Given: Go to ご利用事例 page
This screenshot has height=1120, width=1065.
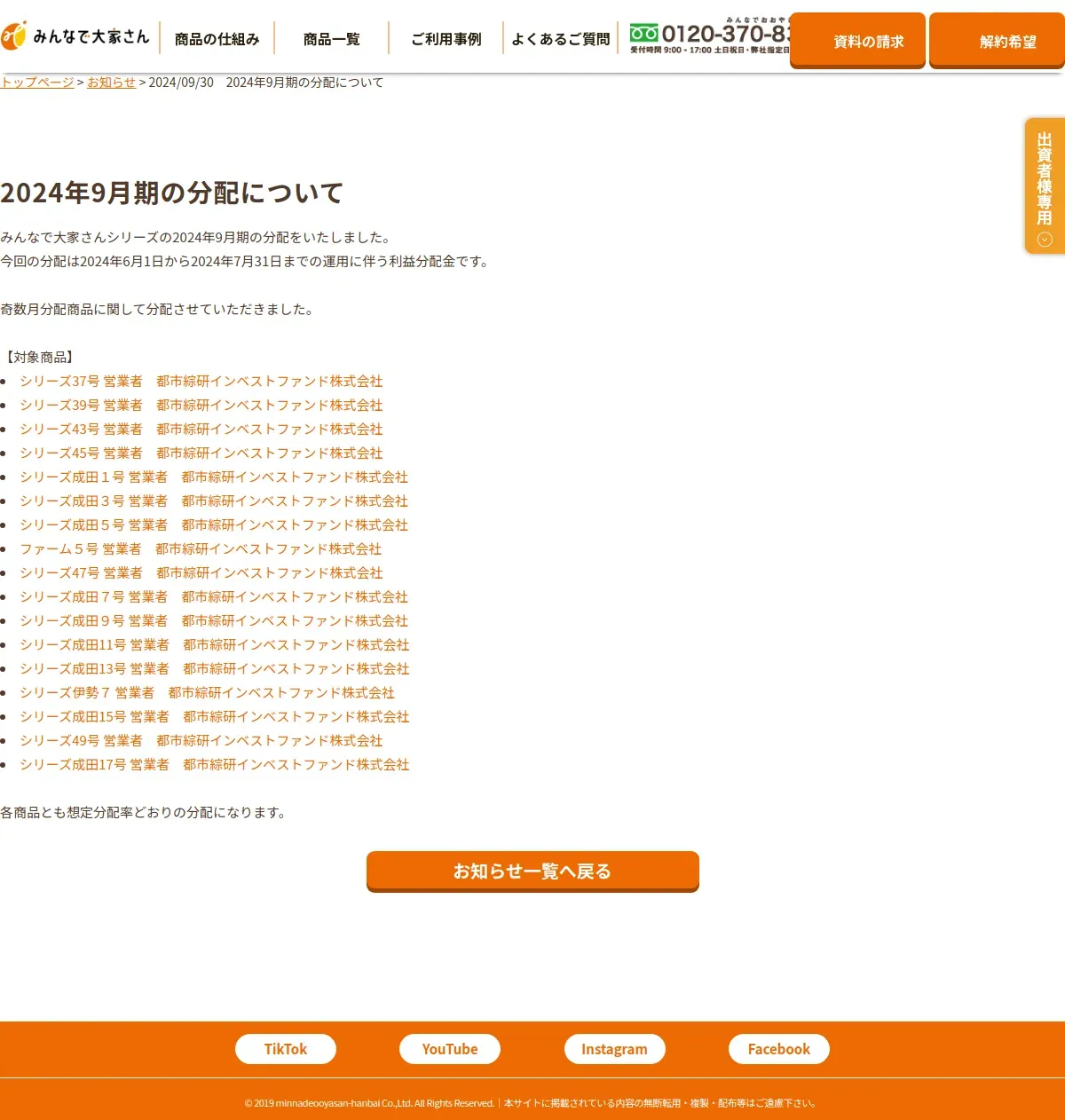Looking at the screenshot, I should (x=446, y=39).
